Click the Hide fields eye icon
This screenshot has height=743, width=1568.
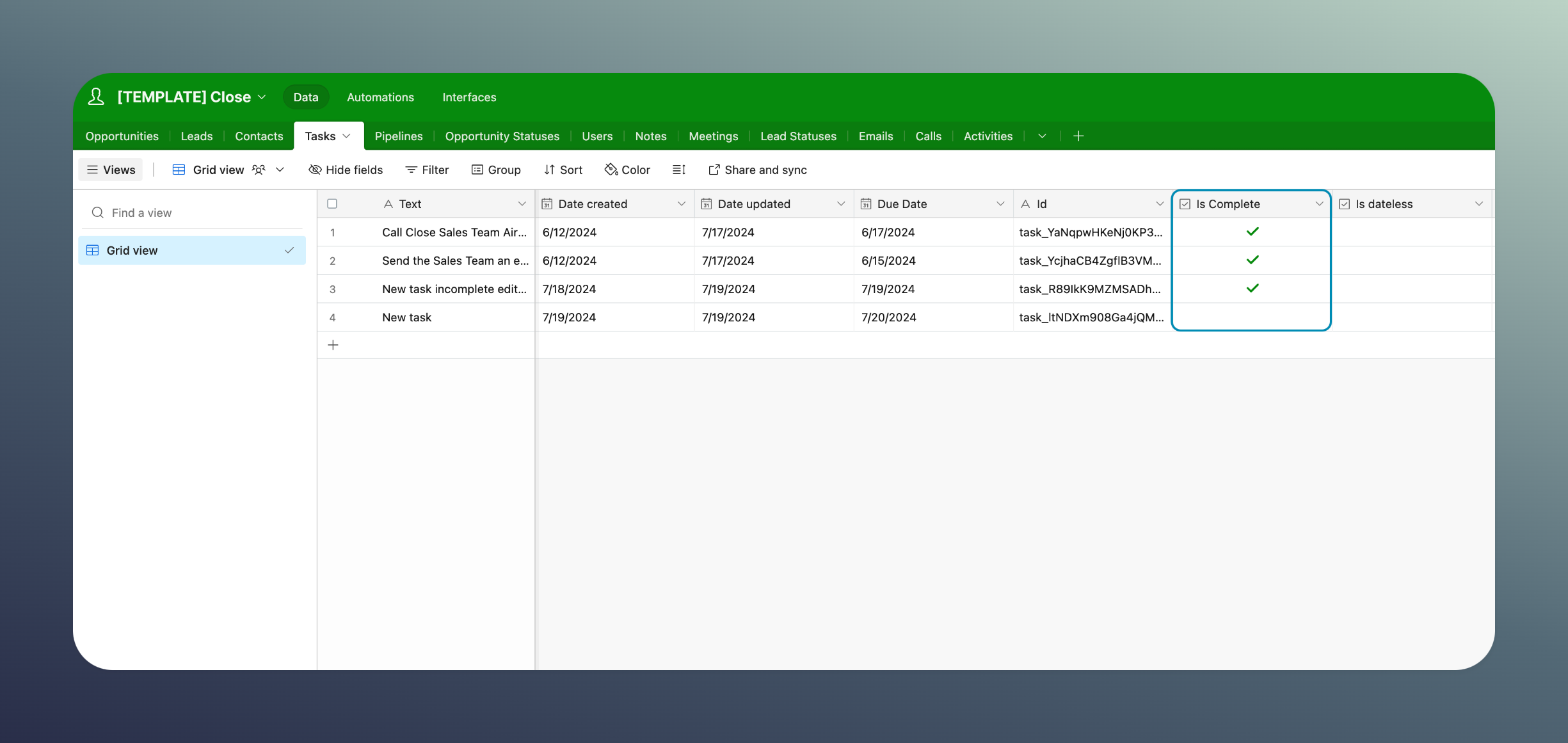coord(315,170)
